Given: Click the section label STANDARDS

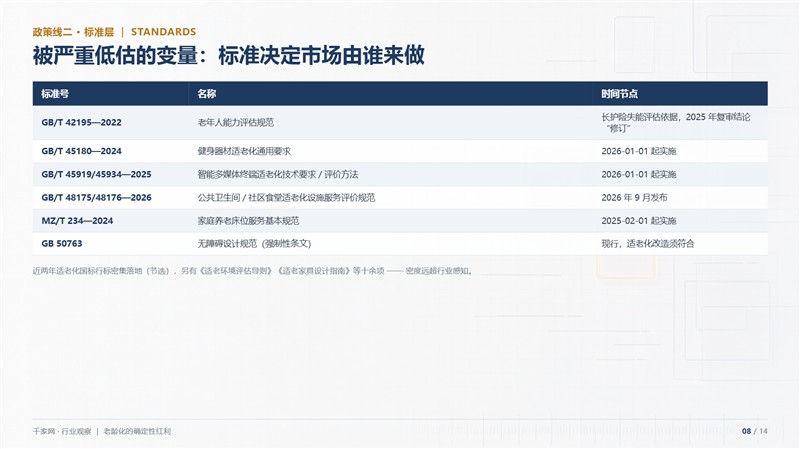Looking at the screenshot, I should [163, 32].
